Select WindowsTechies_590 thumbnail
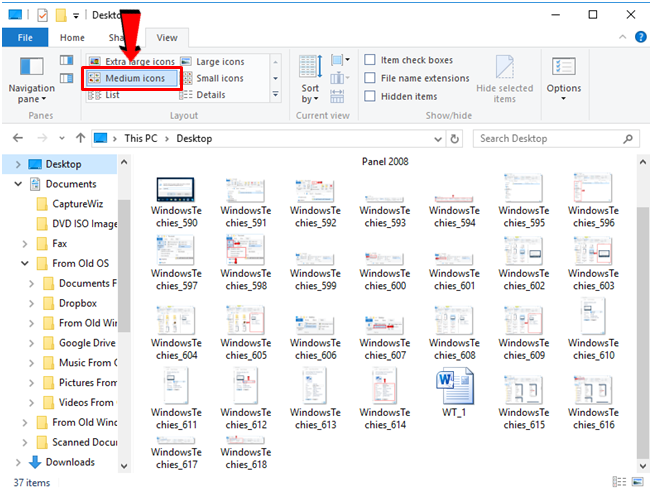Screen dimensions: 651x492 click(176, 203)
